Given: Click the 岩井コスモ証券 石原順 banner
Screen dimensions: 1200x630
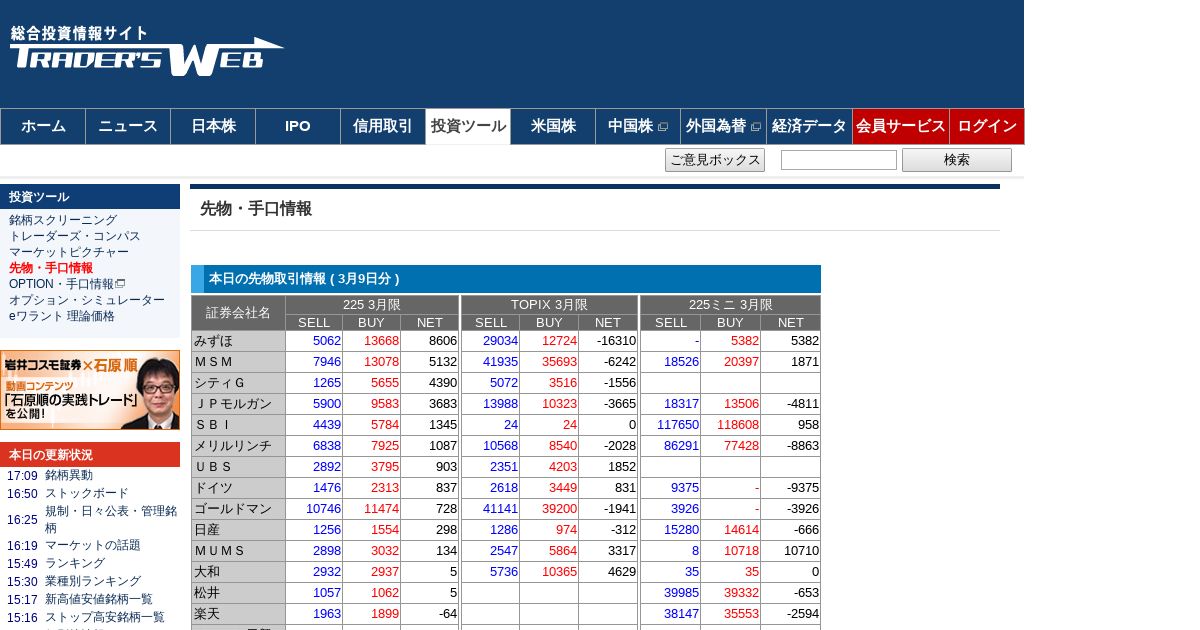Looking at the screenshot, I should click(90, 390).
